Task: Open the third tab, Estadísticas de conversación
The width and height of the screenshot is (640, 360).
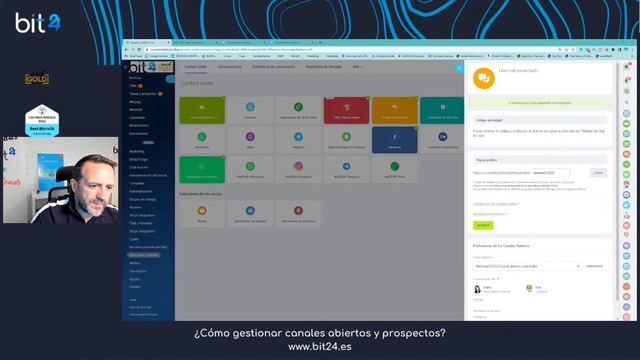Action: click(273, 67)
